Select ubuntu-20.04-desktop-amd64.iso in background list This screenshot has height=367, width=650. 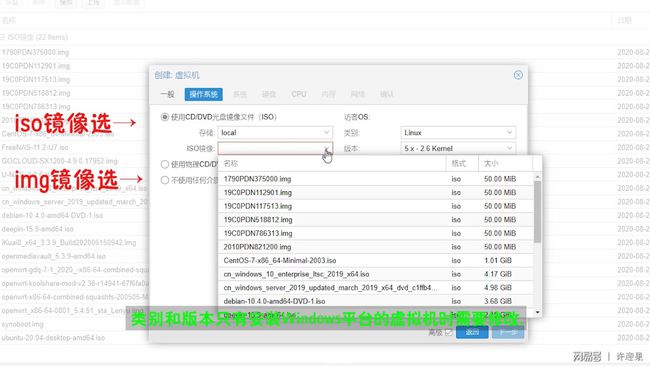click(53, 338)
